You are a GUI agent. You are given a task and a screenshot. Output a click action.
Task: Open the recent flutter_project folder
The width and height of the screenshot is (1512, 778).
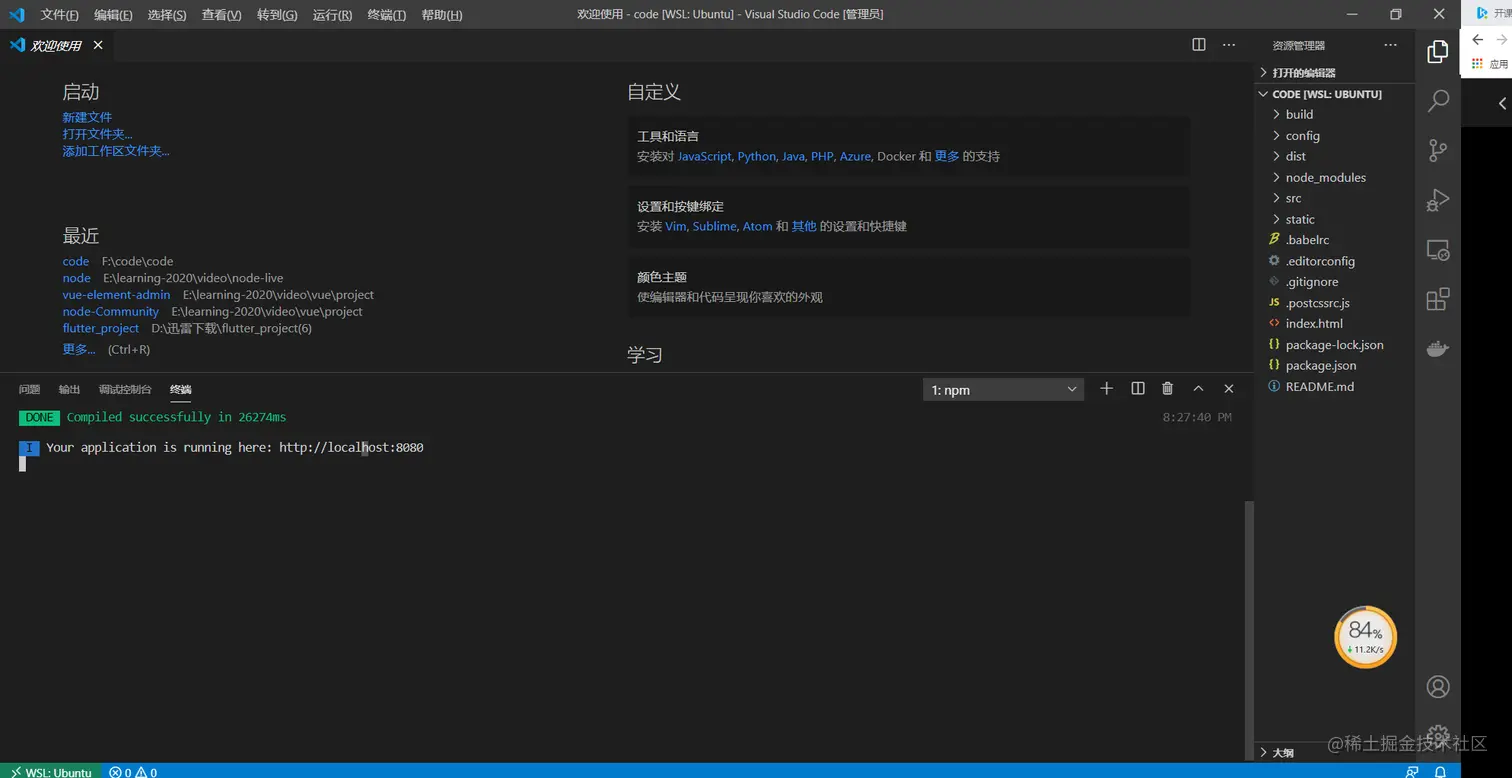(x=101, y=328)
